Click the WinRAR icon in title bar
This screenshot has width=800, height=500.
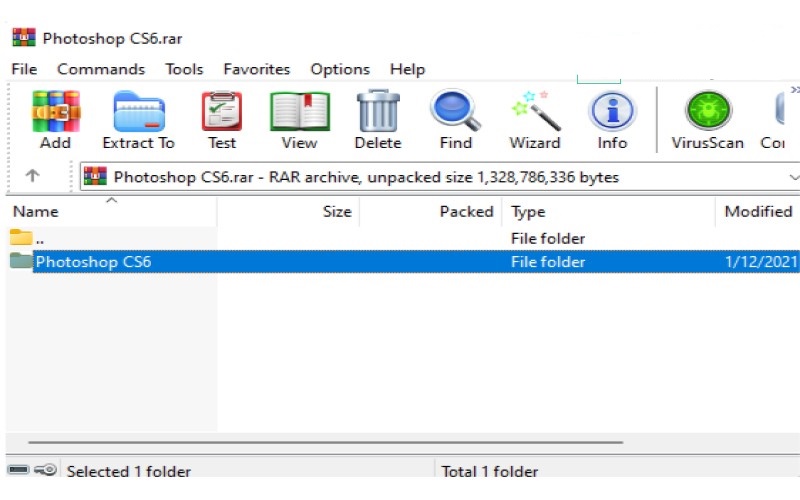tap(24, 38)
